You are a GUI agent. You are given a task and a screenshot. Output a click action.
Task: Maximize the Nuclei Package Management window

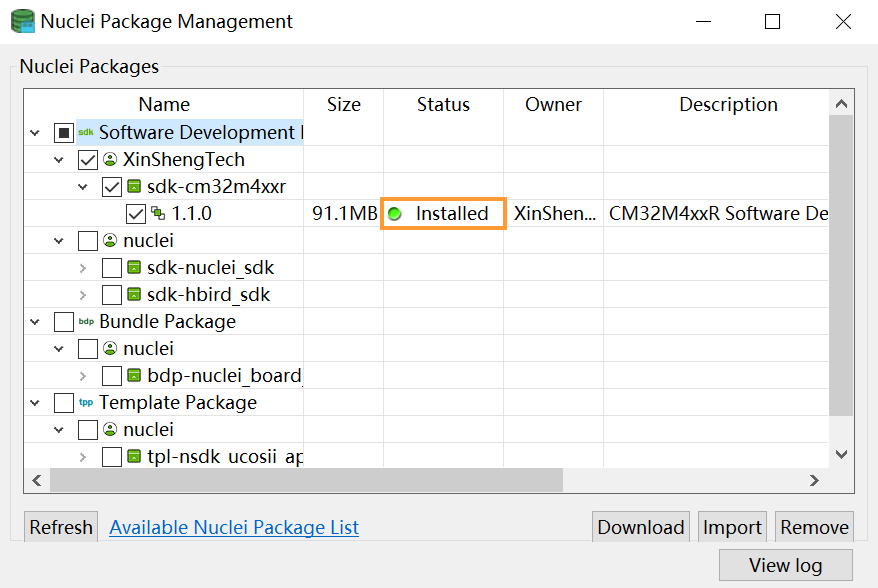click(772, 22)
